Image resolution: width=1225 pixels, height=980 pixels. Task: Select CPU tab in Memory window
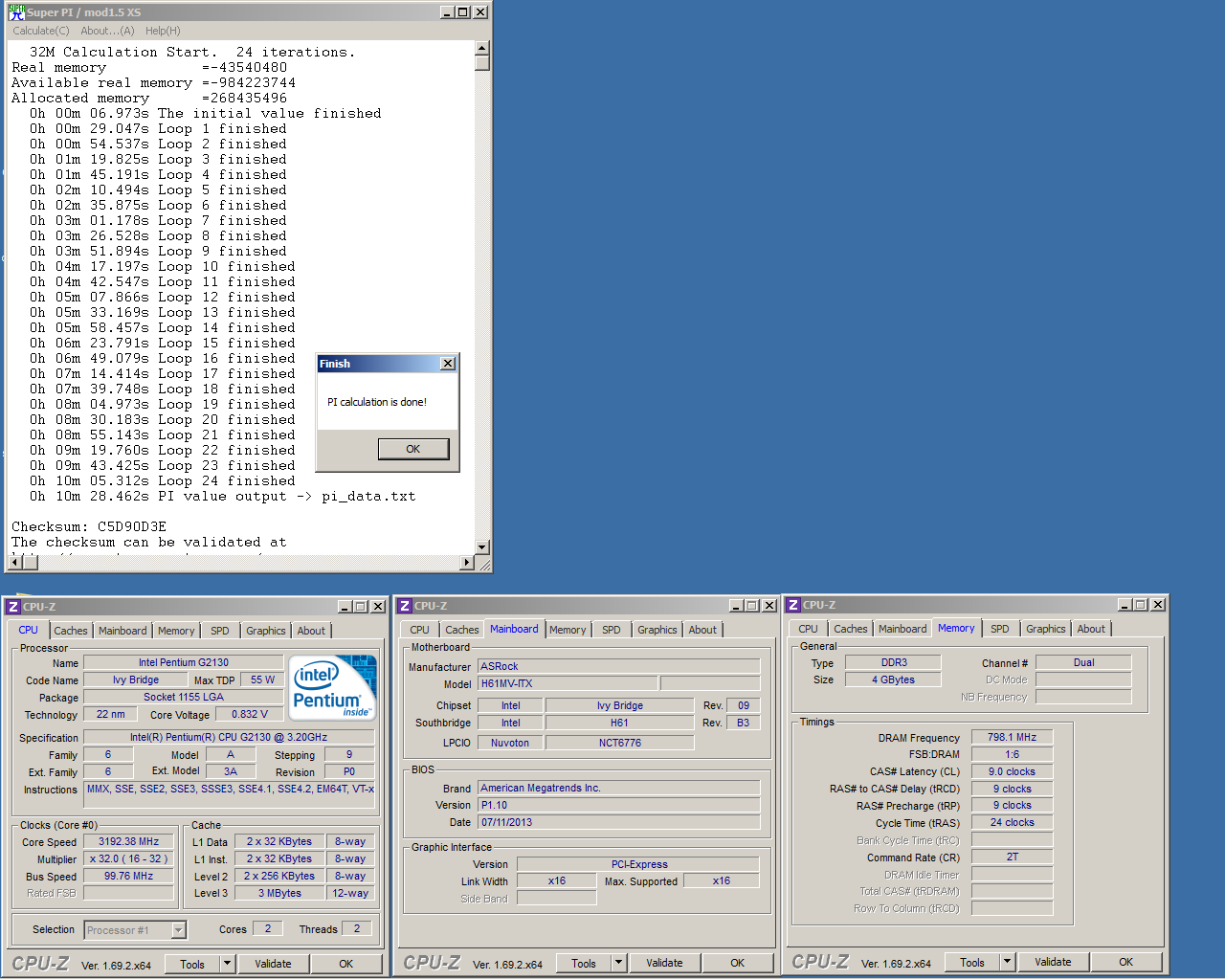pos(809,629)
